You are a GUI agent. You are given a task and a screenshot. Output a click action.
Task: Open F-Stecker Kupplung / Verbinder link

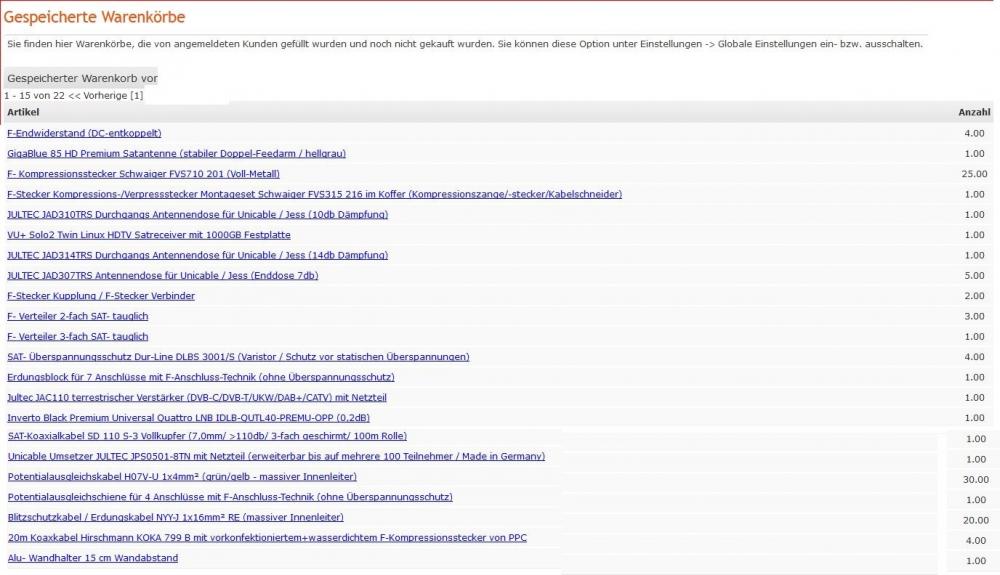101,296
